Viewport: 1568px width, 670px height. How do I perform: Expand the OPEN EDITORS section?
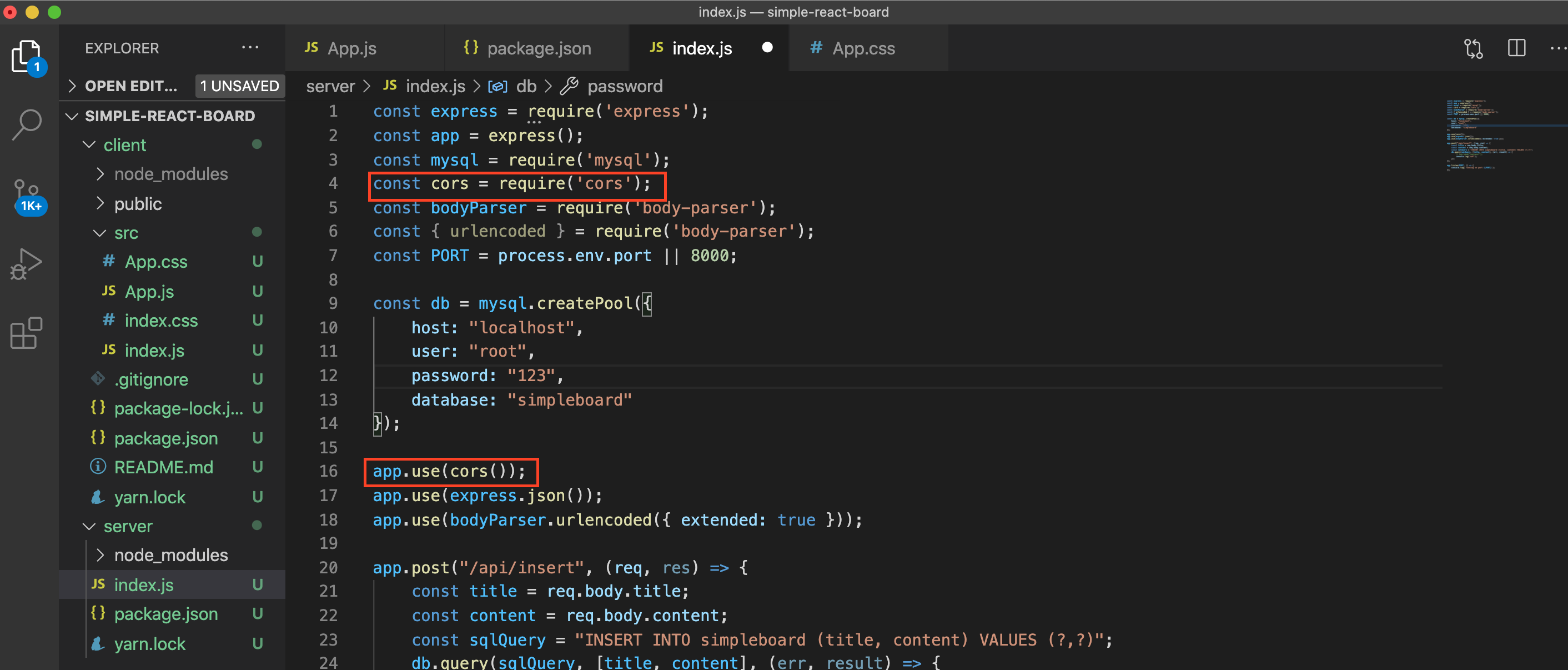[x=131, y=86]
